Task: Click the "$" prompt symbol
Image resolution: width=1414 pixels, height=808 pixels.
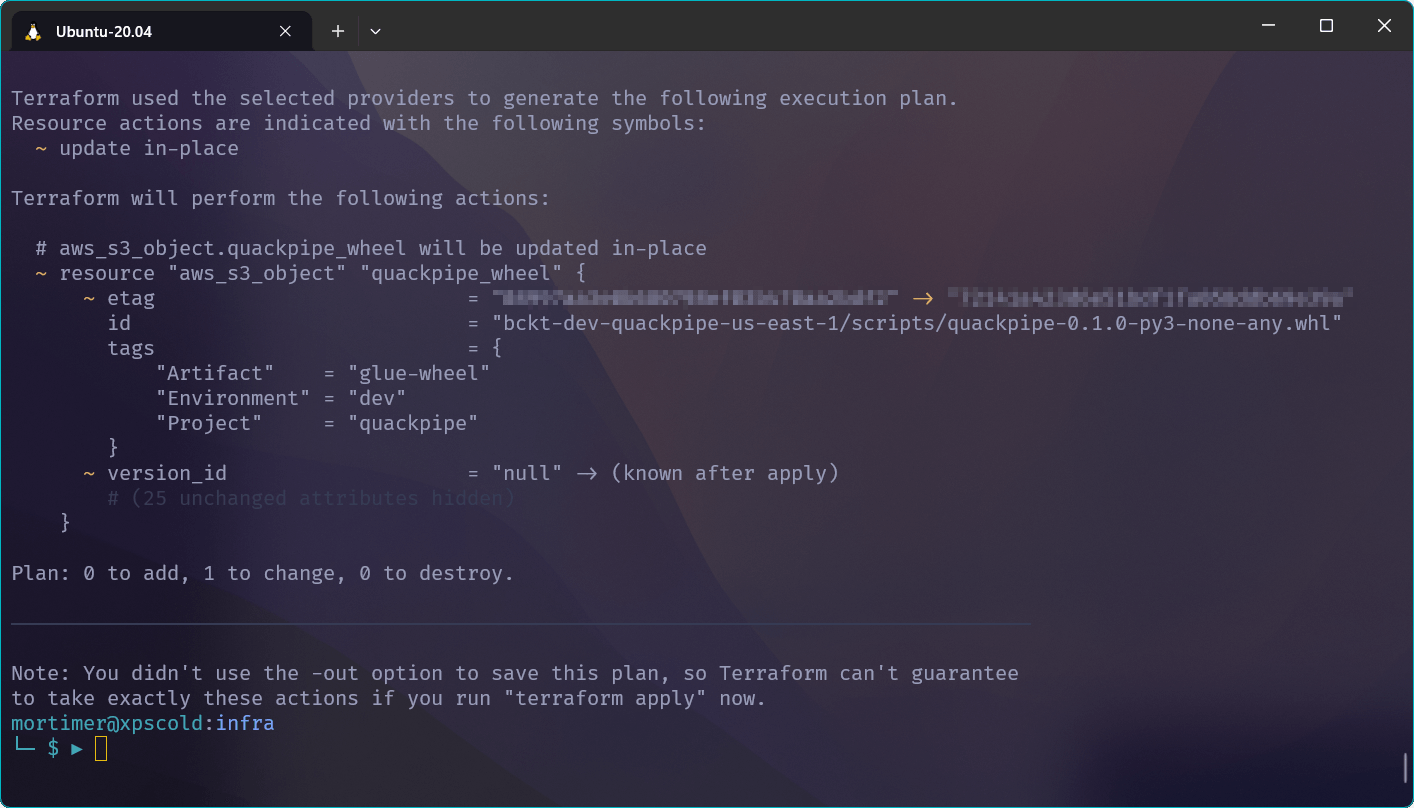Action: pos(53,748)
